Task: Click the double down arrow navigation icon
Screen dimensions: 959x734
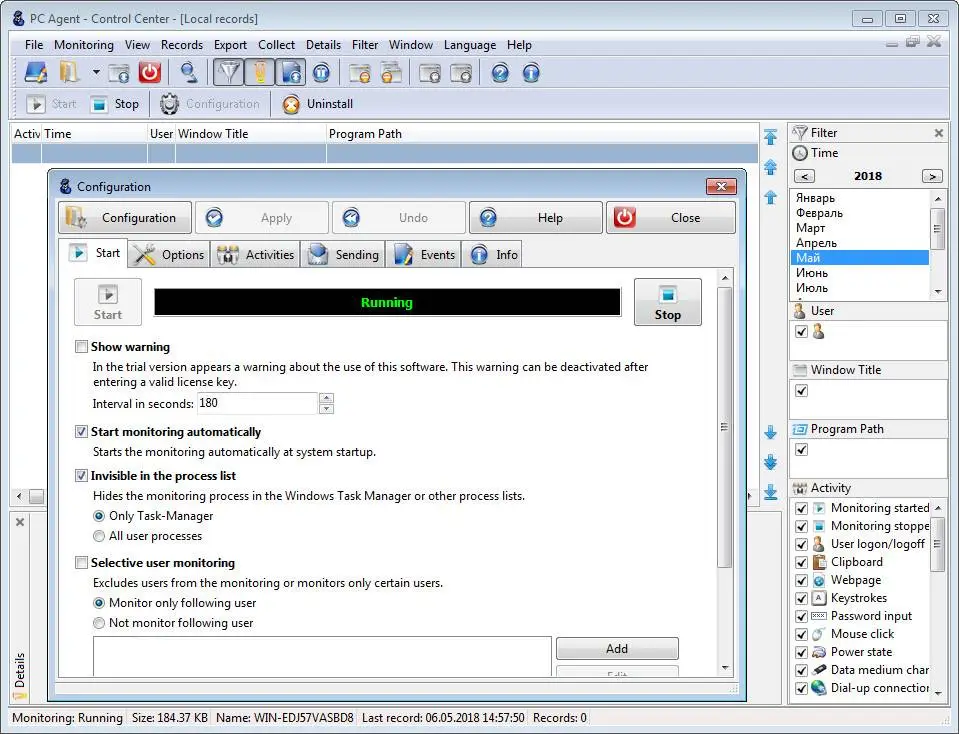Action: click(x=771, y=462)
